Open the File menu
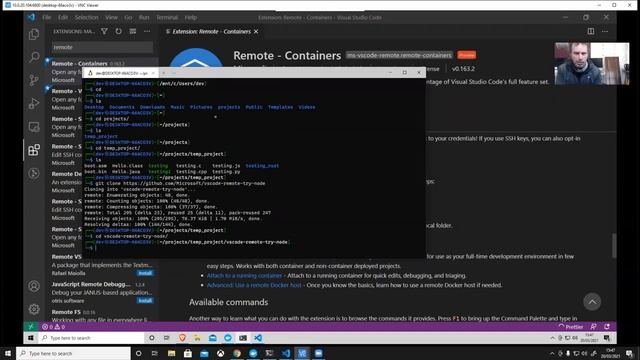 point(47,18)
